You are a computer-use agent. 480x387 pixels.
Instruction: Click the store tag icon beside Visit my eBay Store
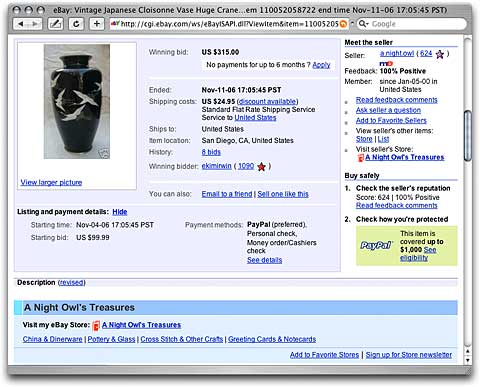(x=96, y=325)
